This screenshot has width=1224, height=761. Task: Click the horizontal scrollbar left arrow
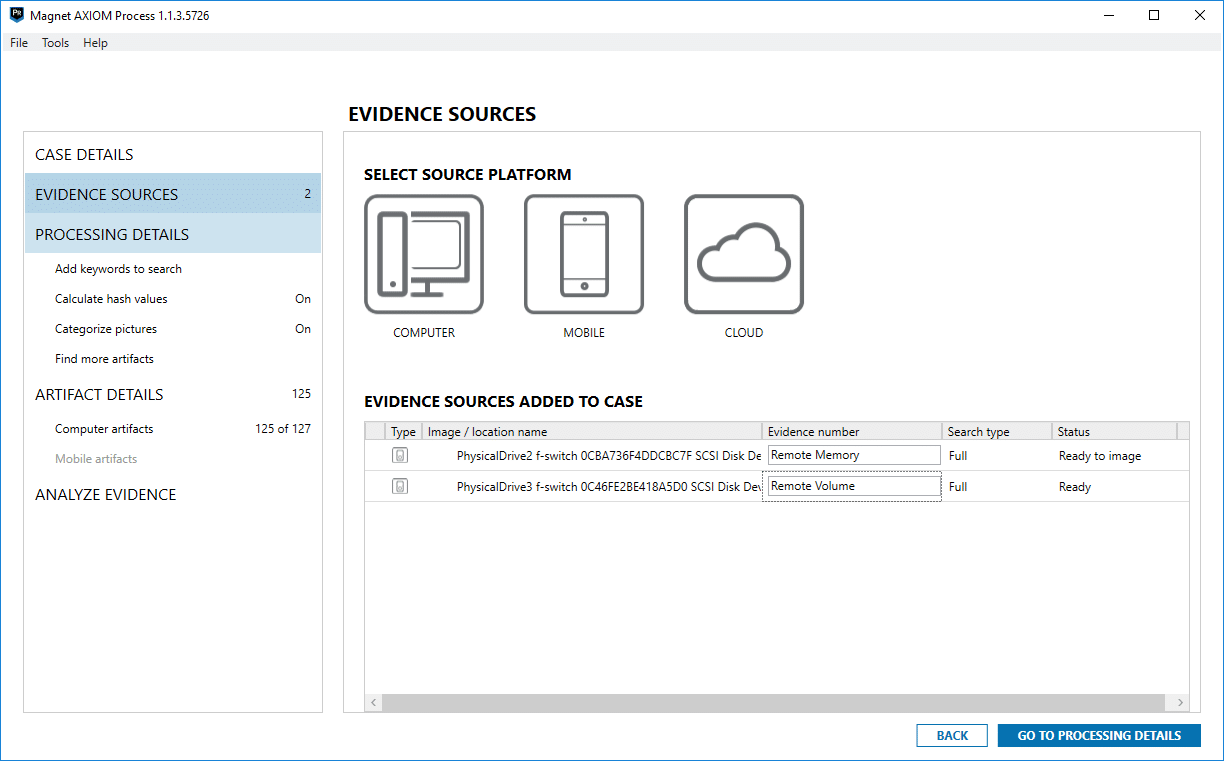(374, 703)
